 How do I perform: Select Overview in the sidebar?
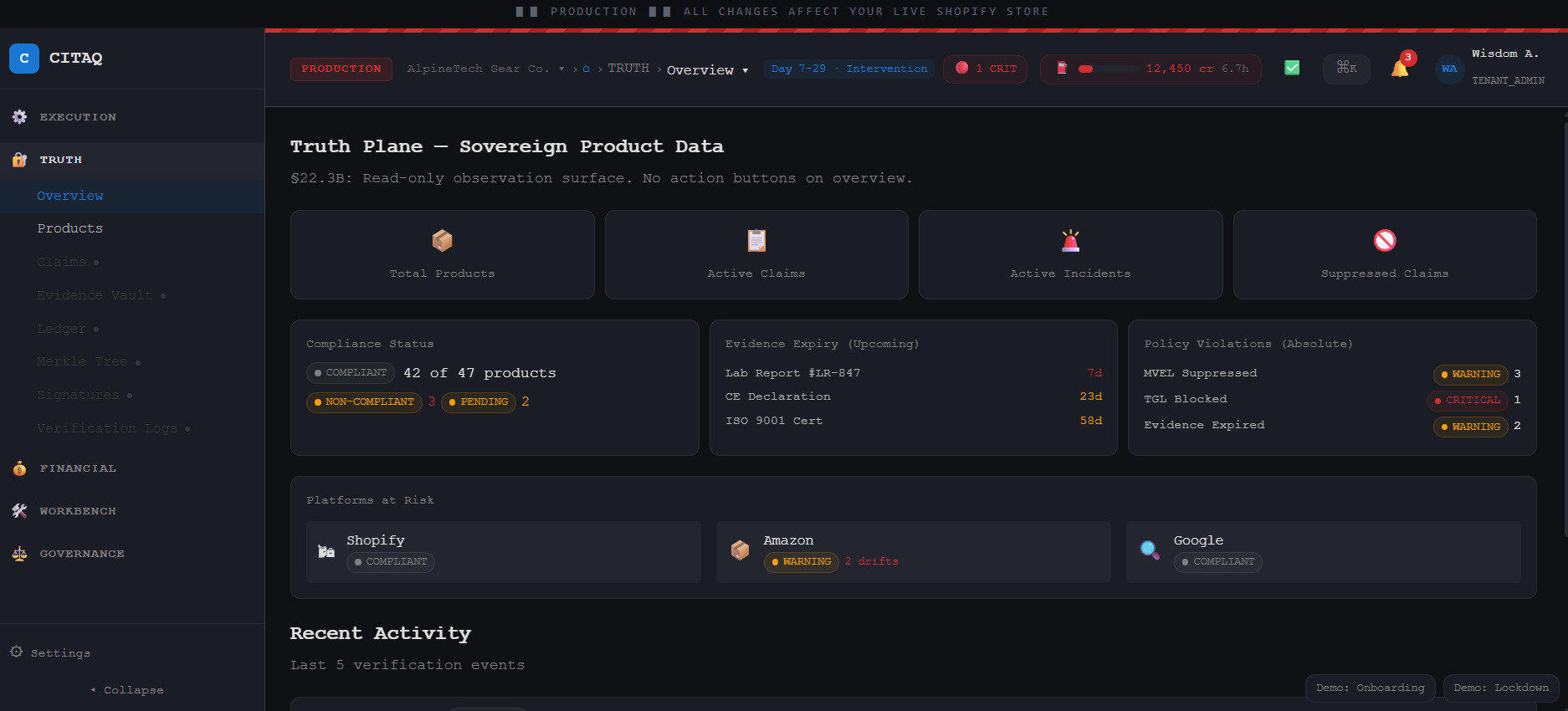[132, 196]
